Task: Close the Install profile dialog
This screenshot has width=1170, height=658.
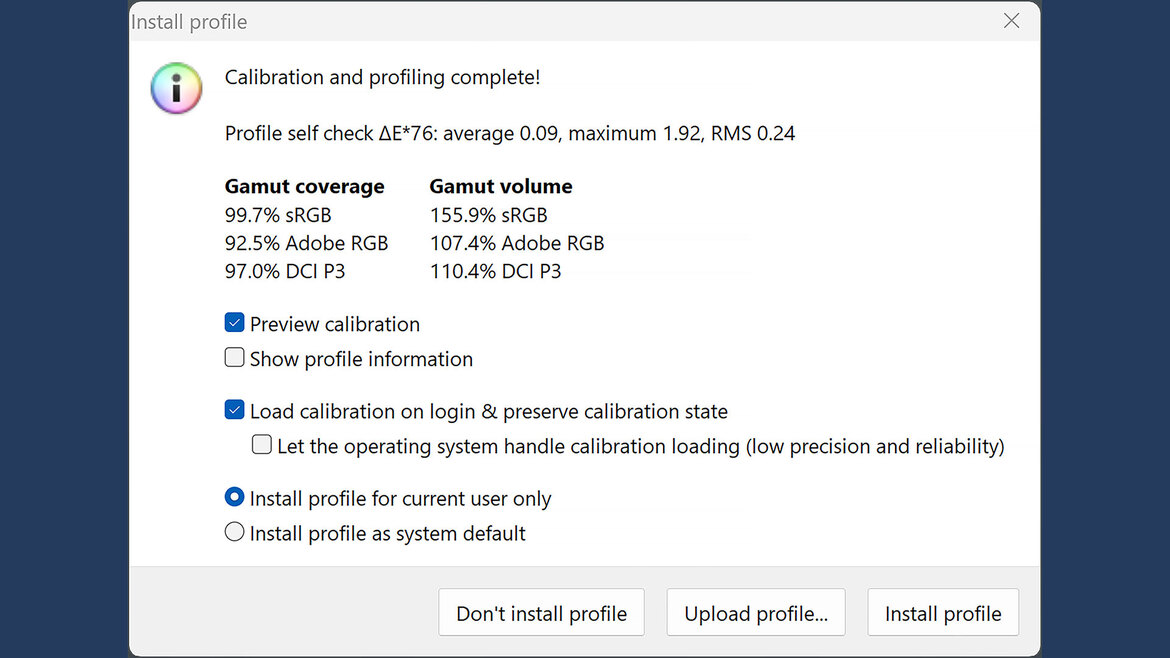Action: pos(1011,21)
